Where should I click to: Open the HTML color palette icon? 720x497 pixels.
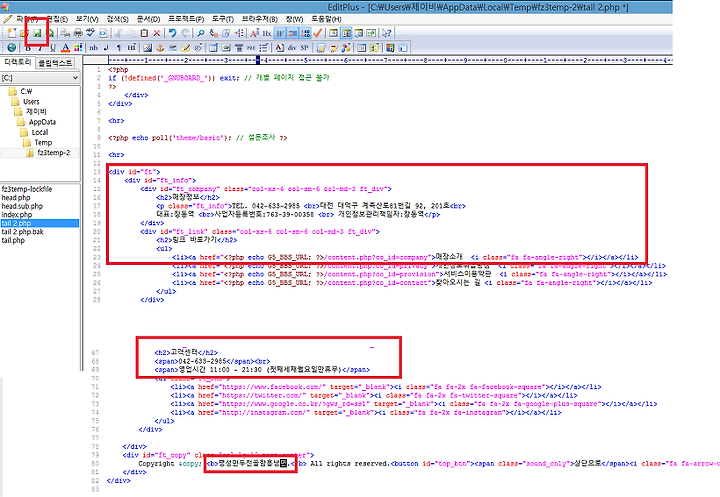tap(78, 47)
